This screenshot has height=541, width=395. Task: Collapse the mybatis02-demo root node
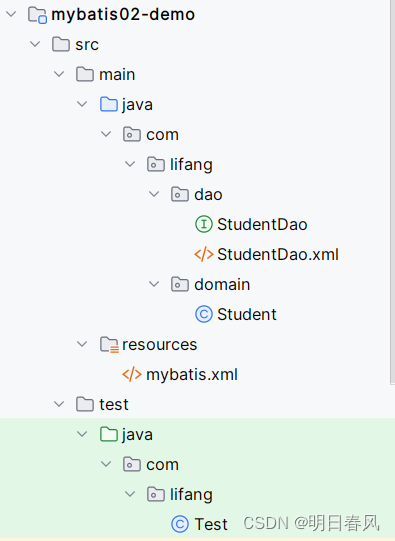11,14
